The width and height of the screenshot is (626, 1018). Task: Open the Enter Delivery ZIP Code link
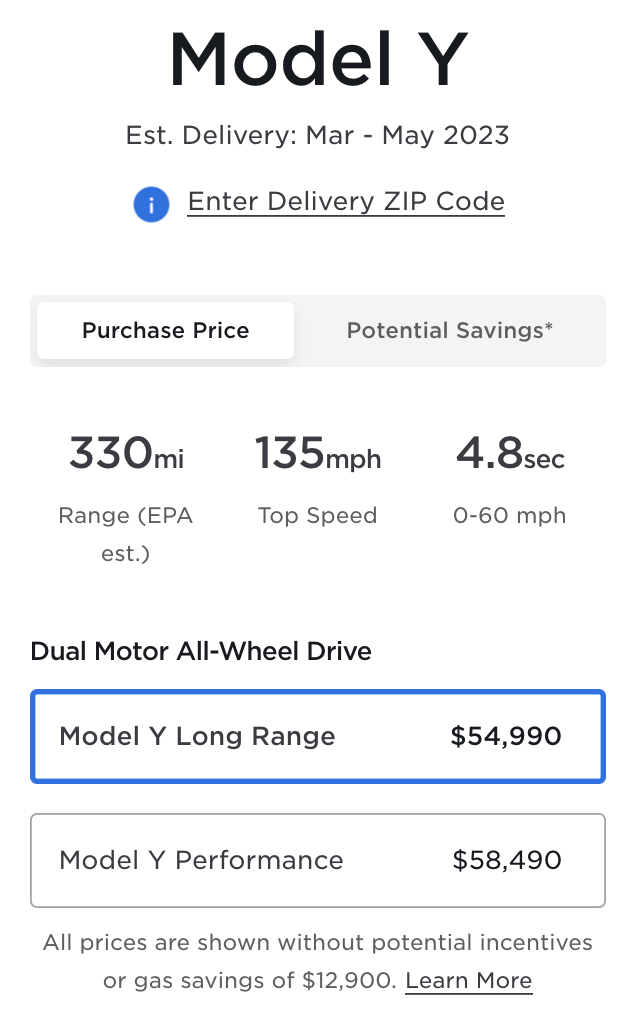coord(346,202)
